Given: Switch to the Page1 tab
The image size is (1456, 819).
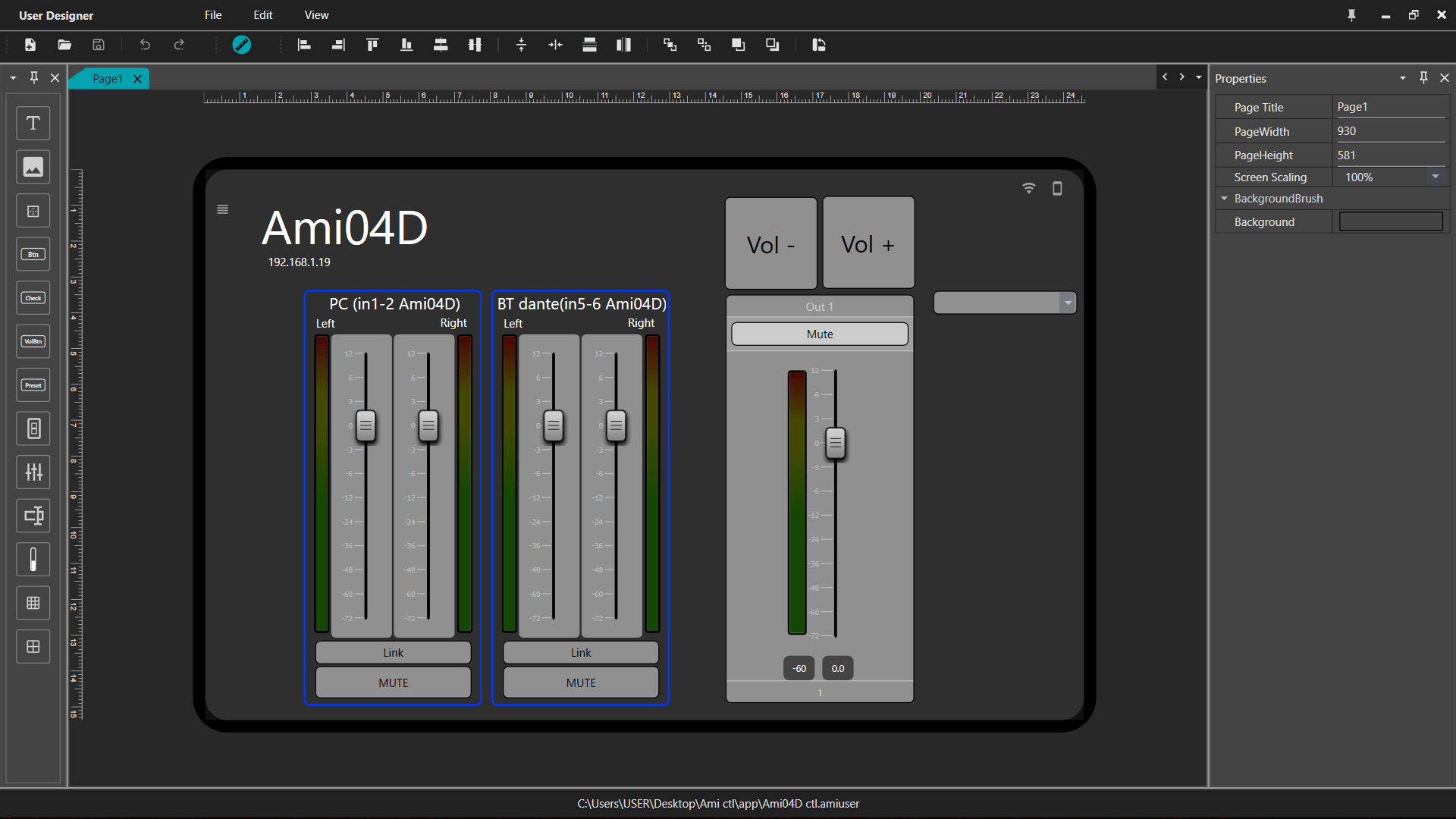Looking at the screenshot, I should [x=107, y=79].
